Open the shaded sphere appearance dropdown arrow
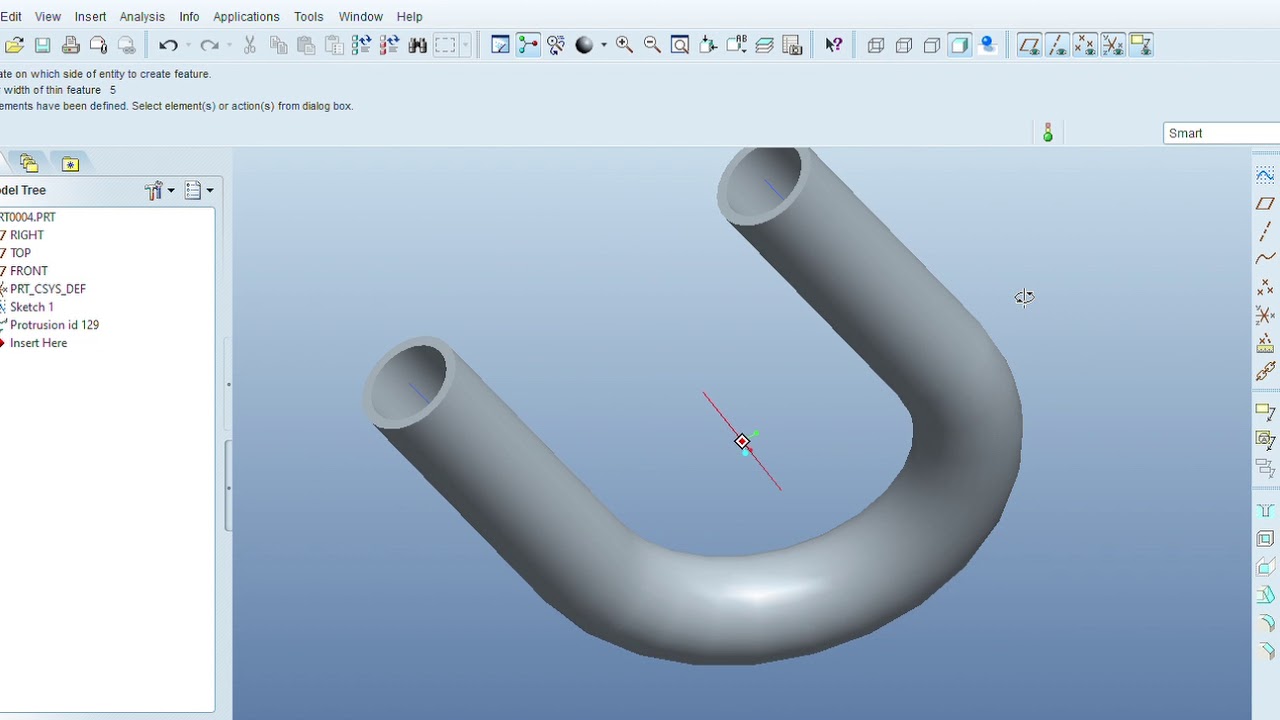This screenshot has width=1280, height=720. (x=603, y=45)
